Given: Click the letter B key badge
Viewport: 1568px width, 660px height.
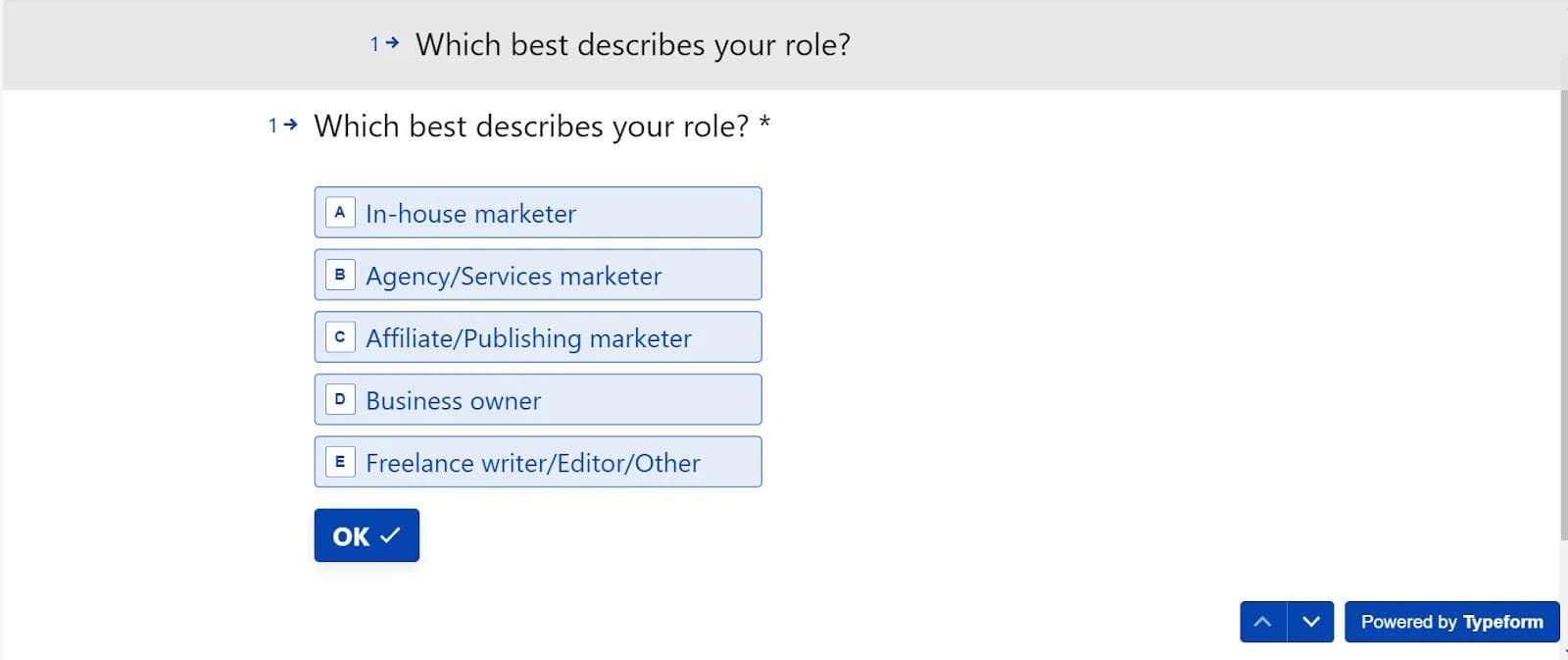Looking at the screenshot, I should point(340,275).
